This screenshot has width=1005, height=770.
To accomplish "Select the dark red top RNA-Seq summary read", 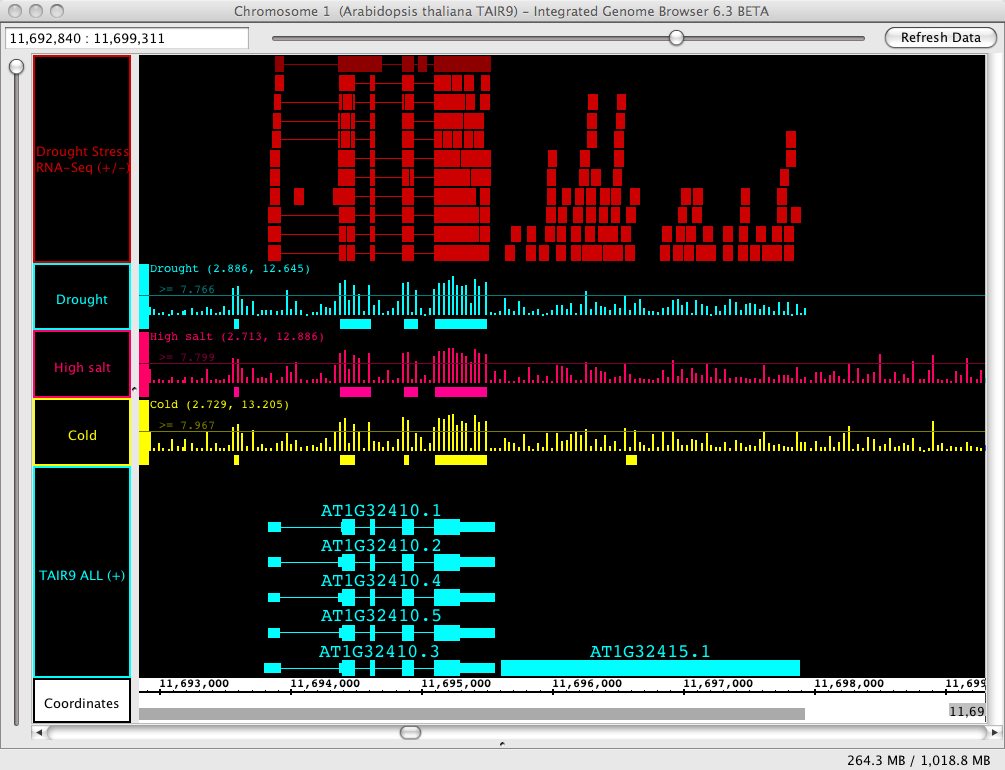I will pyautogui.click(x=383, y=63).
